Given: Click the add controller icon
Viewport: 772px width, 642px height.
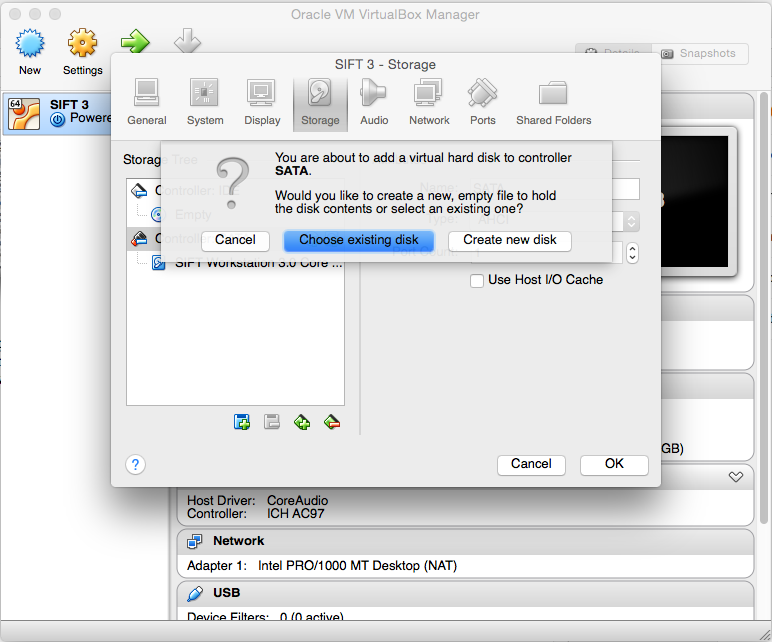Looking at the screenshot, I should pyautogui.click(x=302, y=422).
